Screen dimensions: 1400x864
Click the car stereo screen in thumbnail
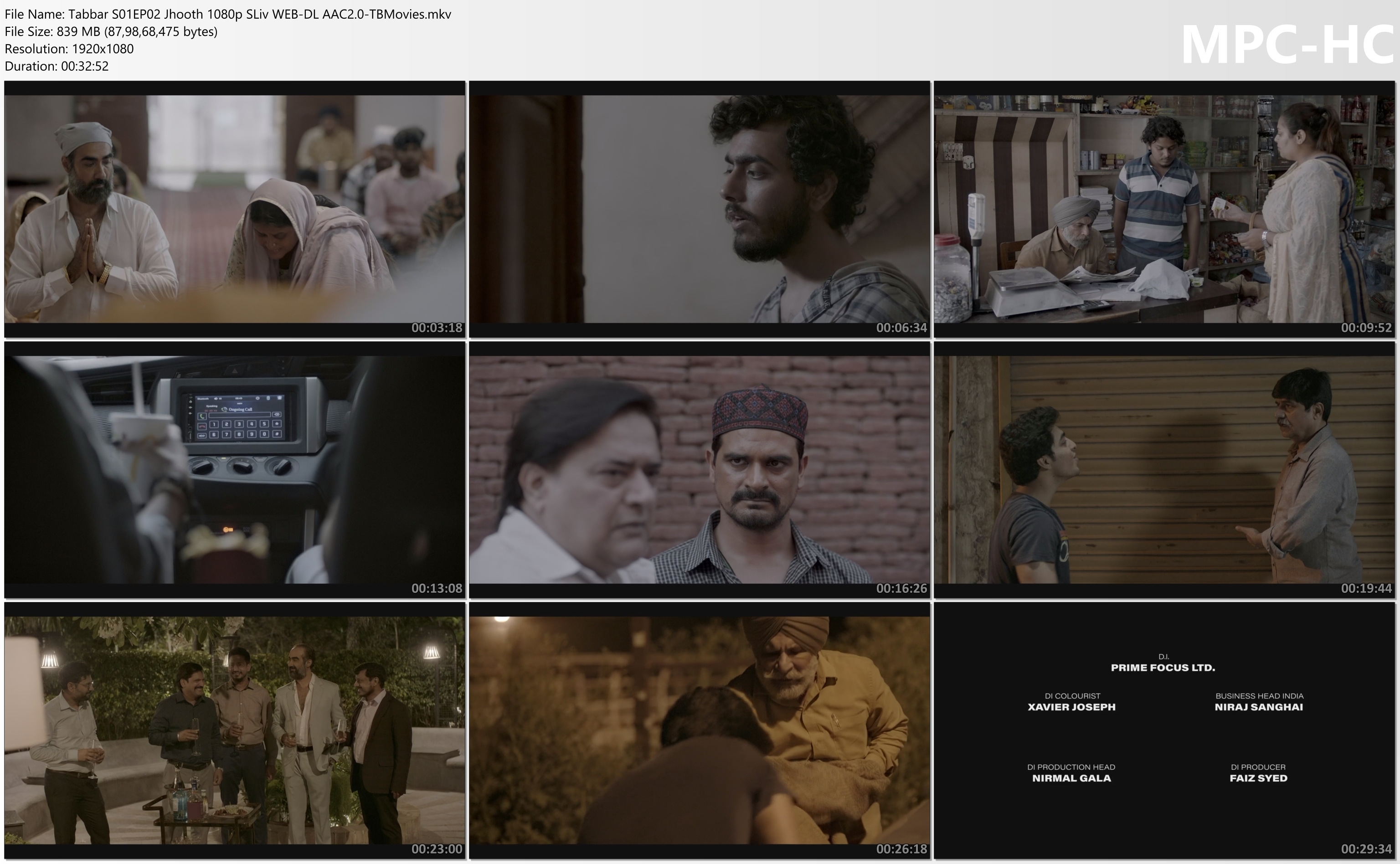pos(239,416)
